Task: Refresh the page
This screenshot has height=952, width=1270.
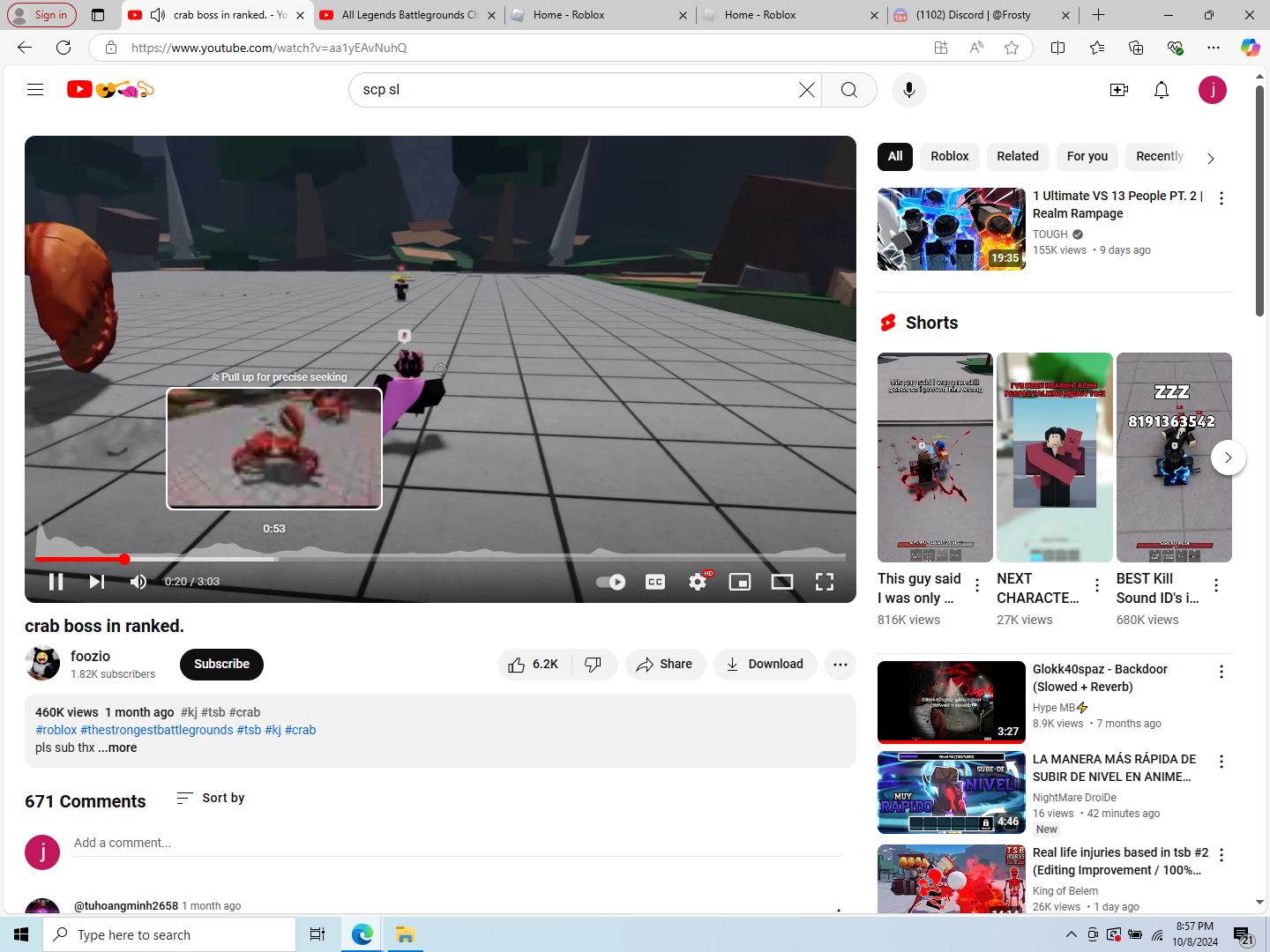Action: point(63,48)
